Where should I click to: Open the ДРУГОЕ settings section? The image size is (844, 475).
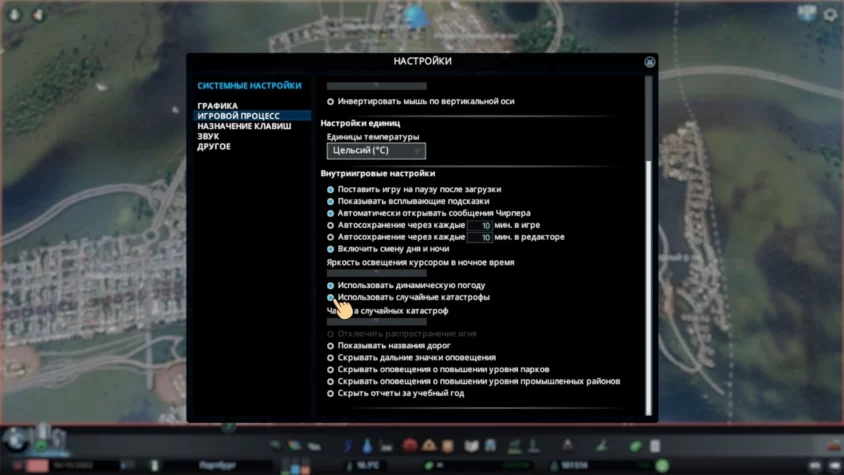pos(214,146)
